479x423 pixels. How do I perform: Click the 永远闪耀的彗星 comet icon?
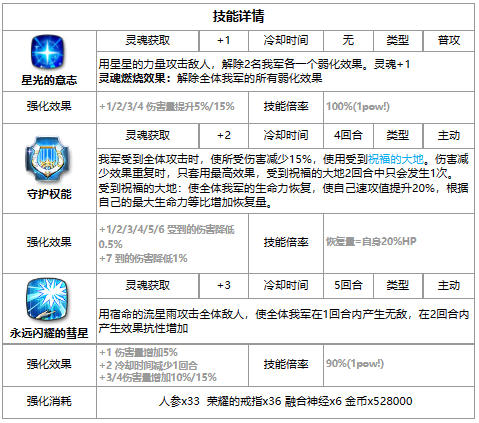coord(49,299)
